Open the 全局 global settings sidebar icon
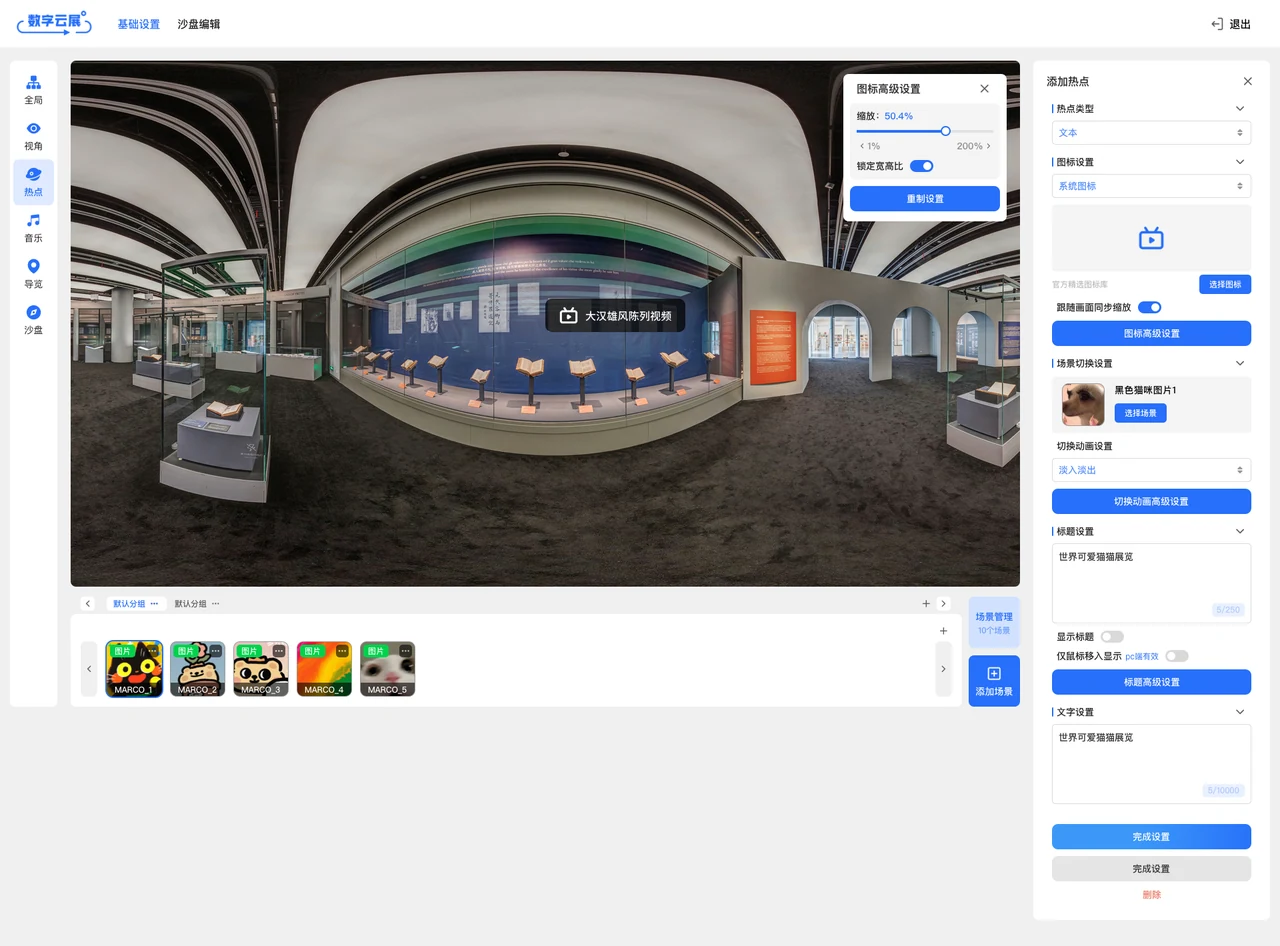 click(33, 90)
